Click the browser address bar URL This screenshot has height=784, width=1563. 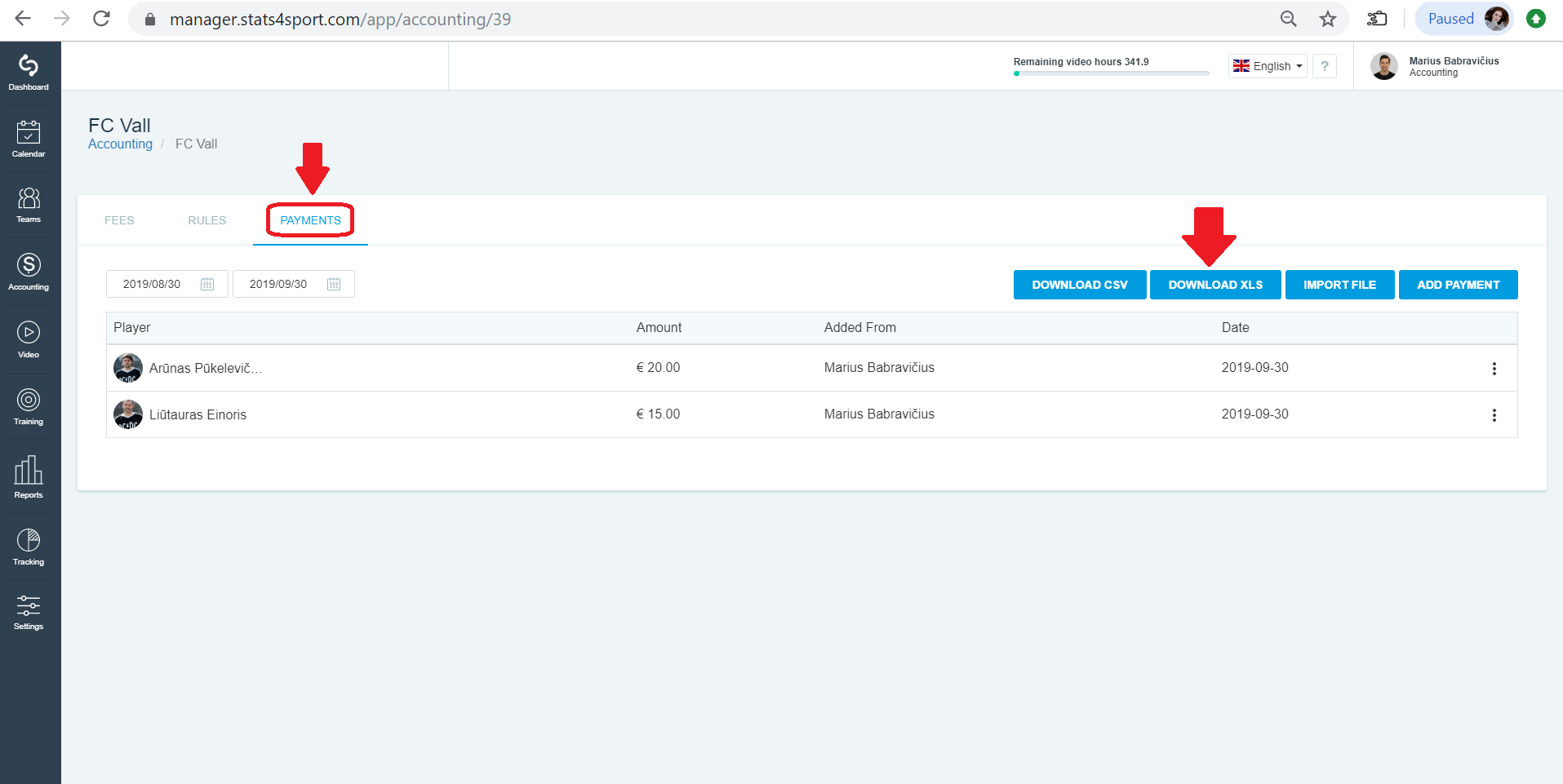tap(340, 19)
